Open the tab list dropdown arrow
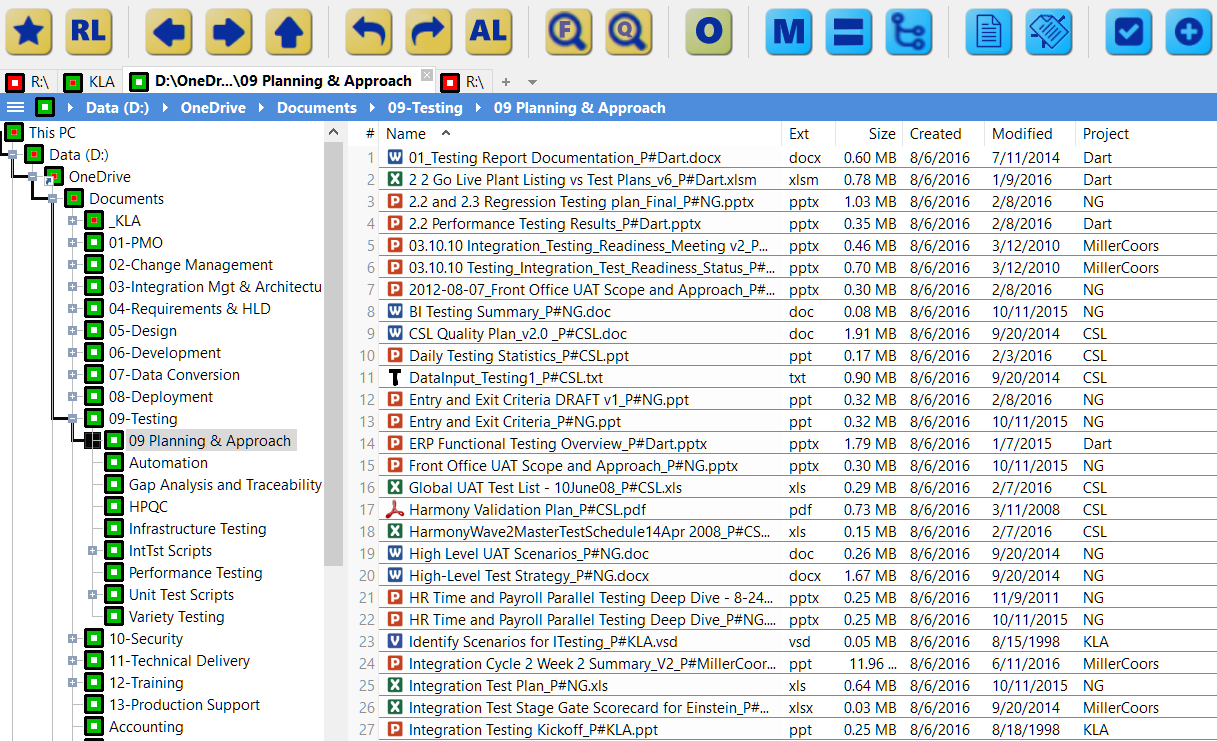The height and width of the screenshot is (741, 1217). [533, 82]
